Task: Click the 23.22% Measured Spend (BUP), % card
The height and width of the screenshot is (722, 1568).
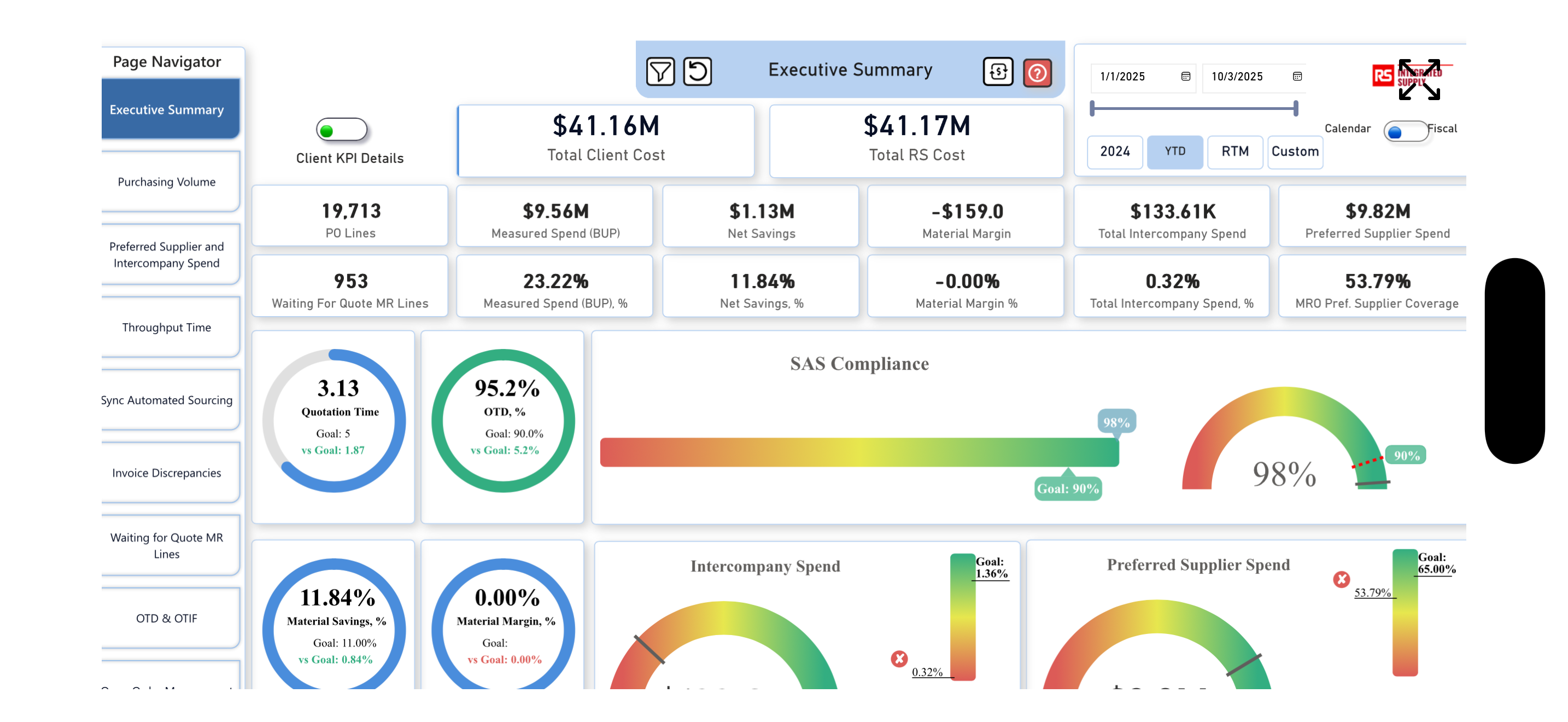Action: tap(555, 286)
